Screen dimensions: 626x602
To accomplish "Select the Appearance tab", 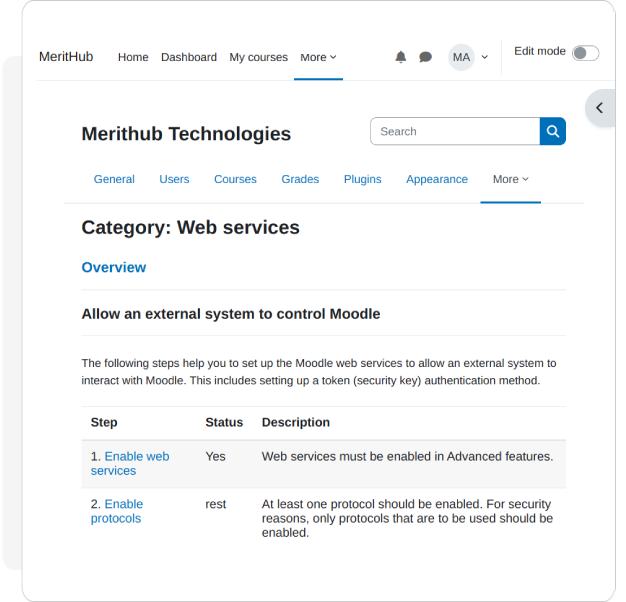I will (x=437, y=179).
